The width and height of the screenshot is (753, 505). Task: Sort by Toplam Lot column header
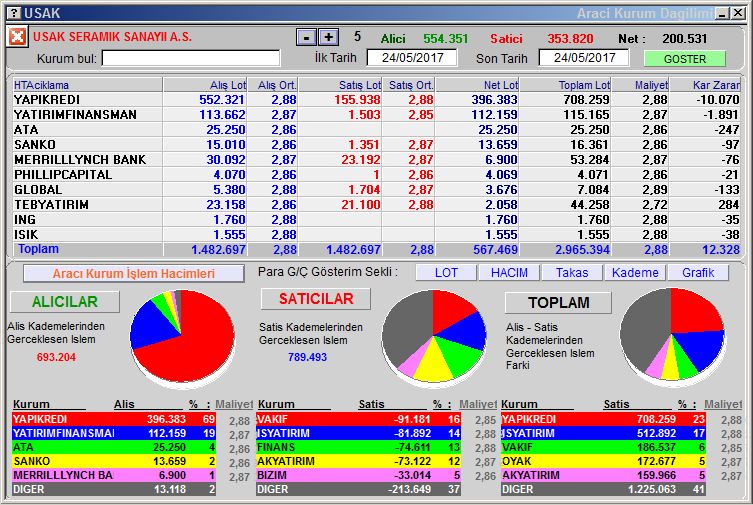tap(566, 85)
